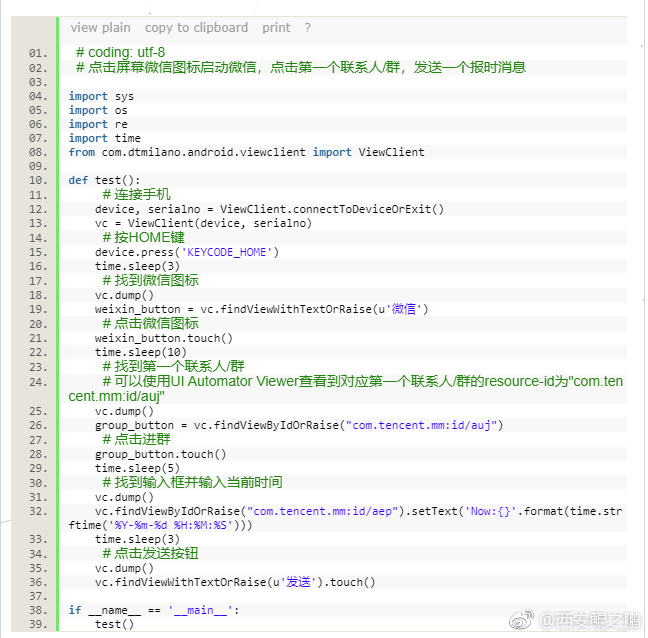This screenshot has height=638, width=648.
Task: Click the UI Automator Viewer comment line
Action: tap(346, 389)
